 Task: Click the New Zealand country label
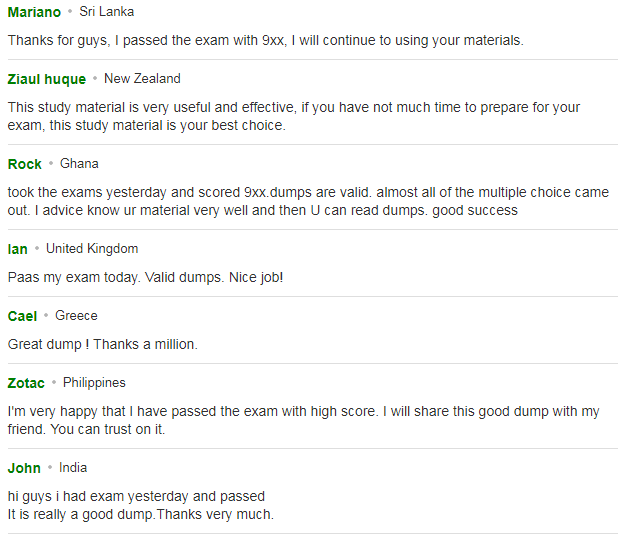click(x=142, y=79)
